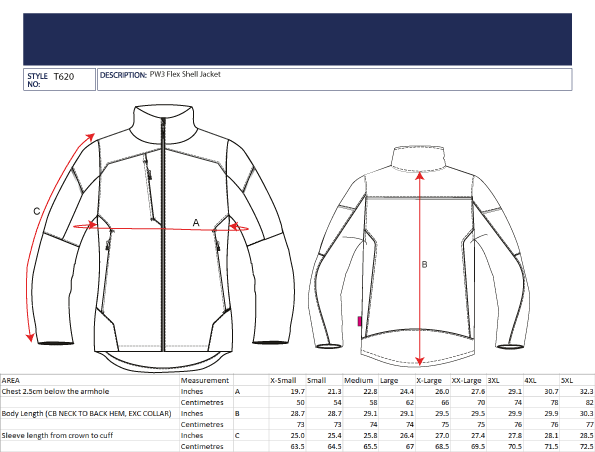Select the Measurement column header

pos(205,380)
